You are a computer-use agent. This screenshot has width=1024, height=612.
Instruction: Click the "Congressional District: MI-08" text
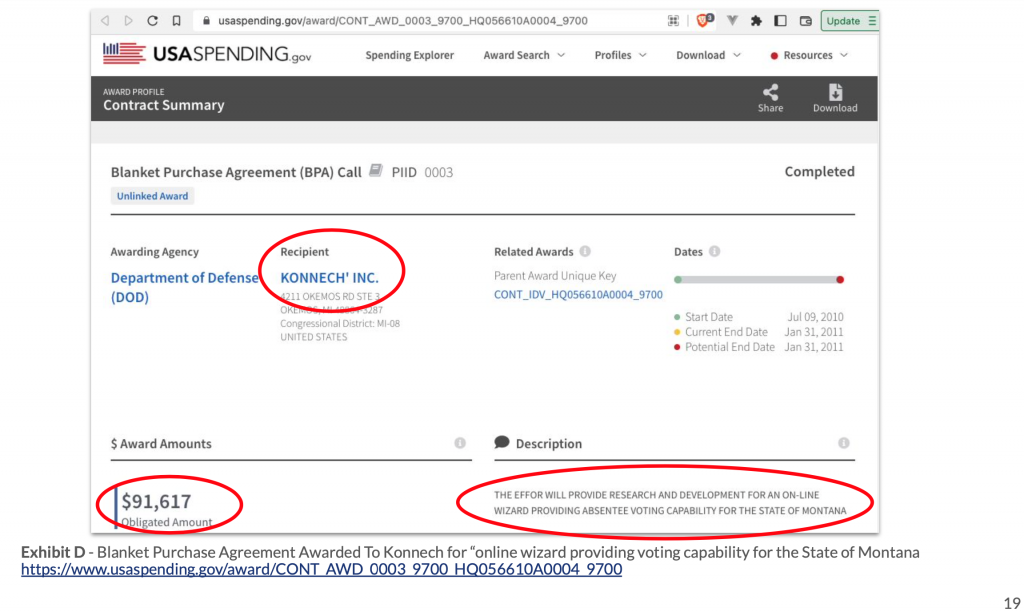pos(340,323)
